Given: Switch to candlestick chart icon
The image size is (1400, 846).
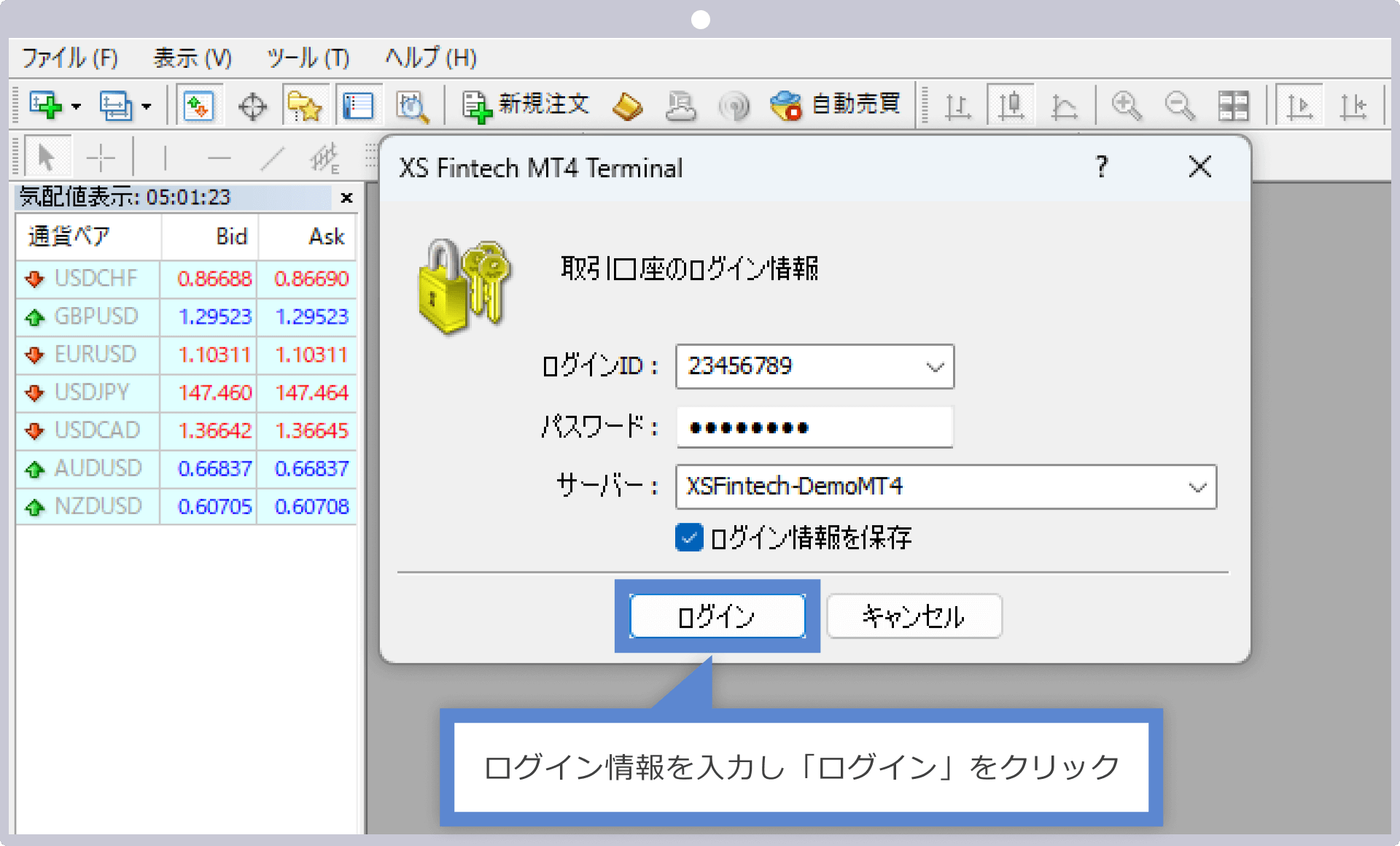Looking at the screenshot, I should (x=1011, y=106).
